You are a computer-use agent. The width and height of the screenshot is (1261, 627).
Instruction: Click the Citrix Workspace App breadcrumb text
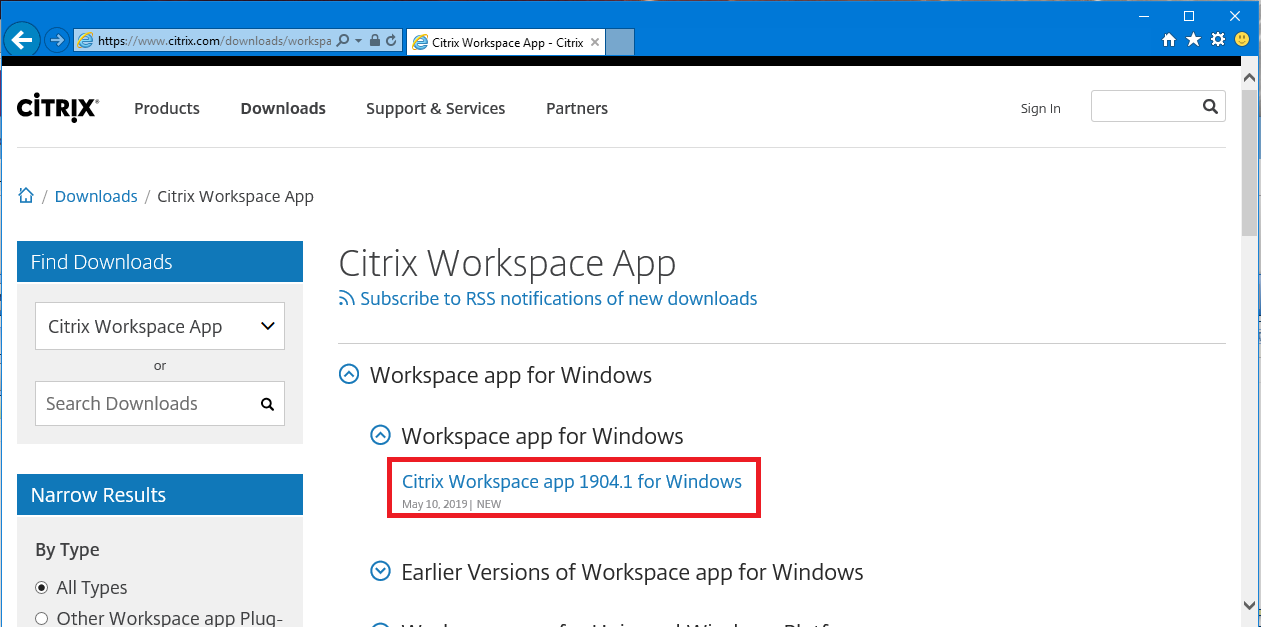(236, 196)
